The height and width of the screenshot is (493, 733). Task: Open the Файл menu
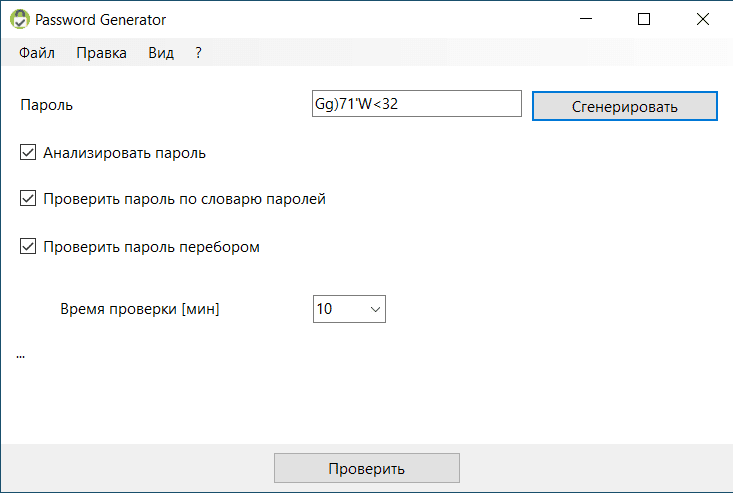[37, 53]
